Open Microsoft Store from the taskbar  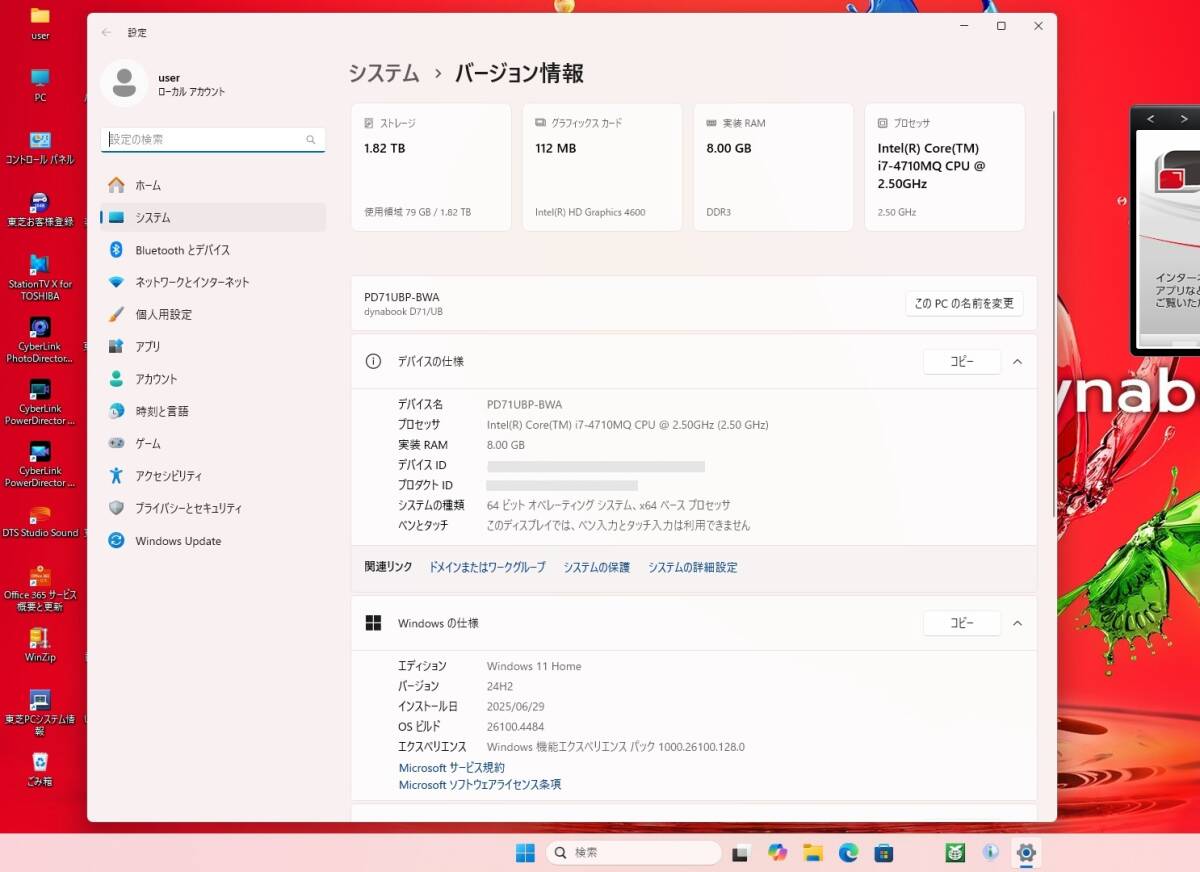coord(884,853)
